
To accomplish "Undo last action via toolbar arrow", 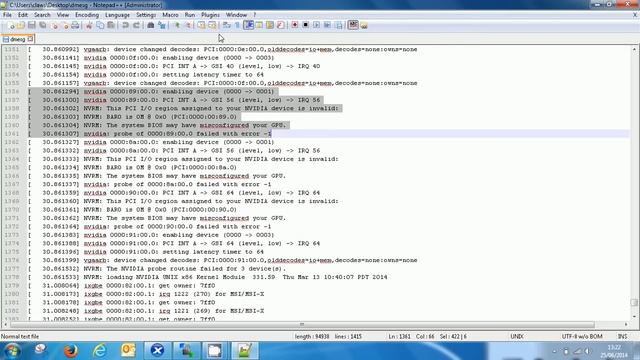I will point(125,25).
